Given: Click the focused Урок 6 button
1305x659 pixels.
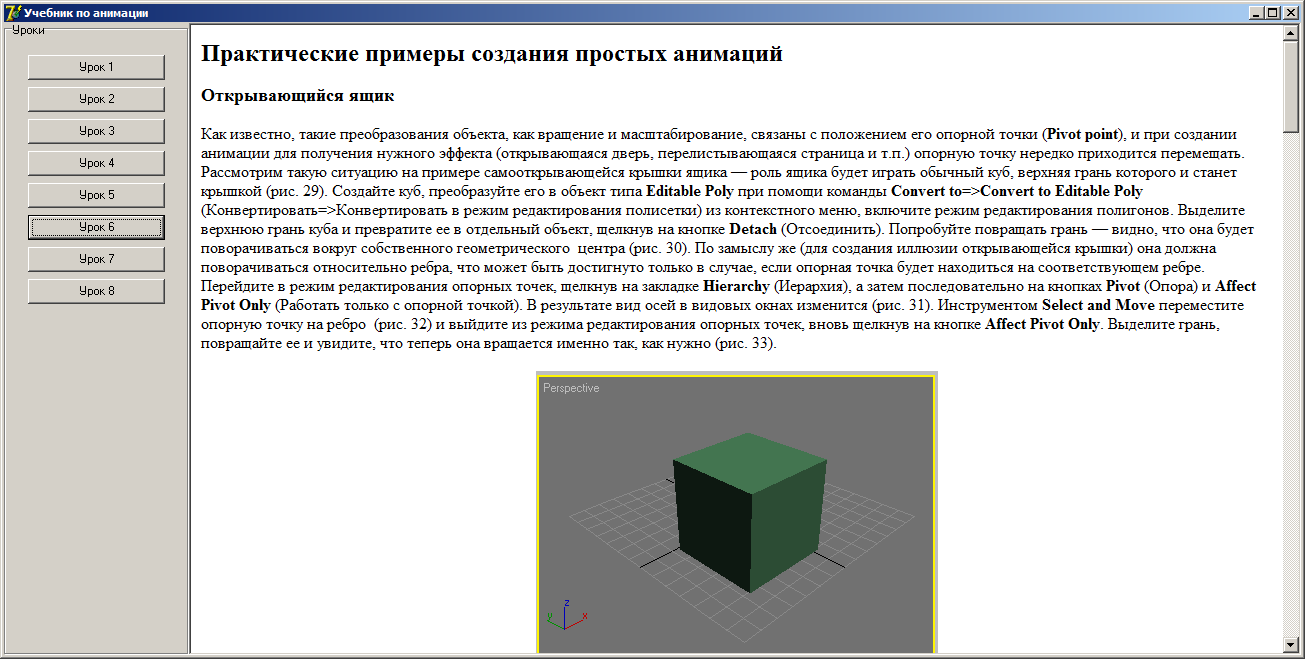Looking at the screenshot, I should click(96, 227).
